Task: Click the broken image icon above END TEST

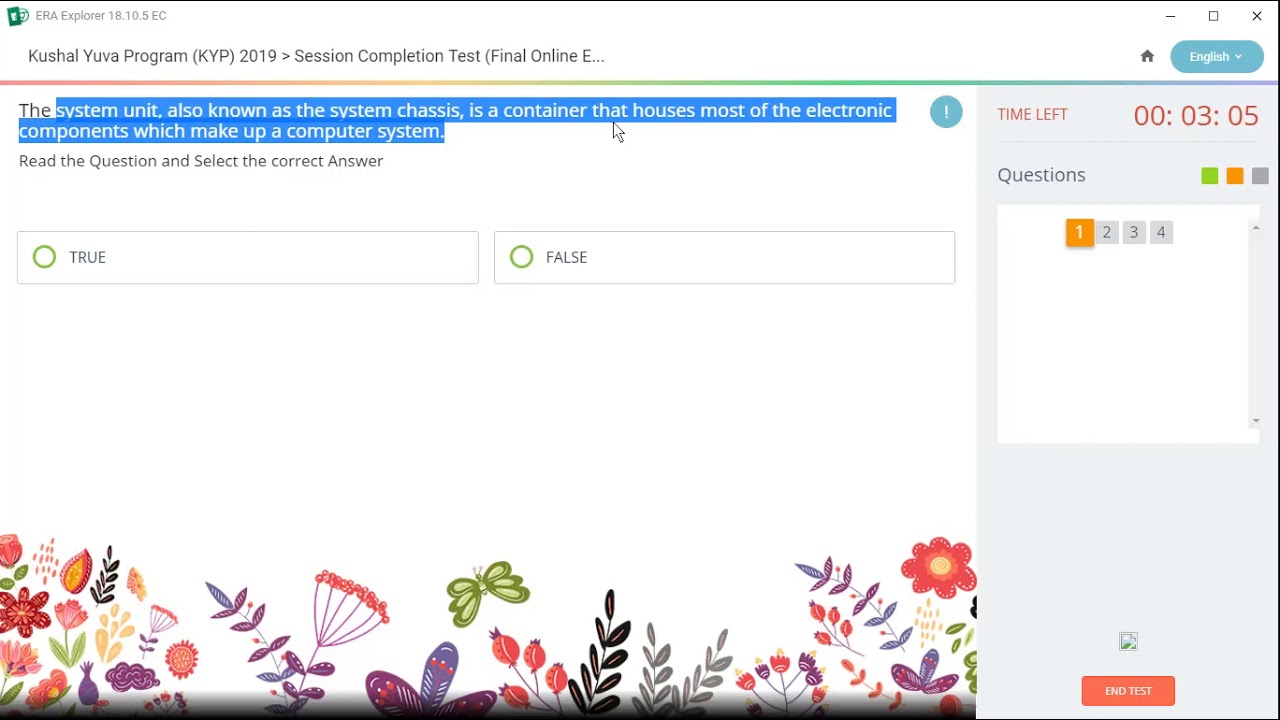Action: (1128, 642)
